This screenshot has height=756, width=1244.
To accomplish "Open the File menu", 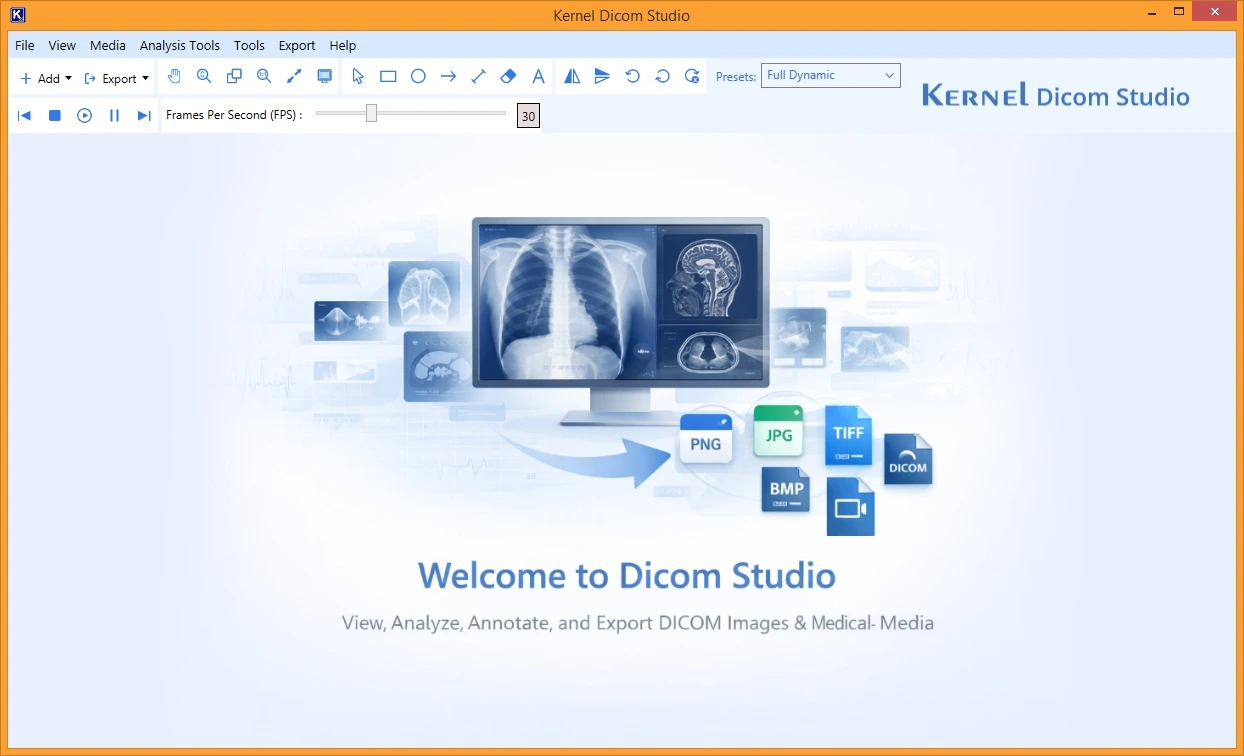I will (25, 45).
